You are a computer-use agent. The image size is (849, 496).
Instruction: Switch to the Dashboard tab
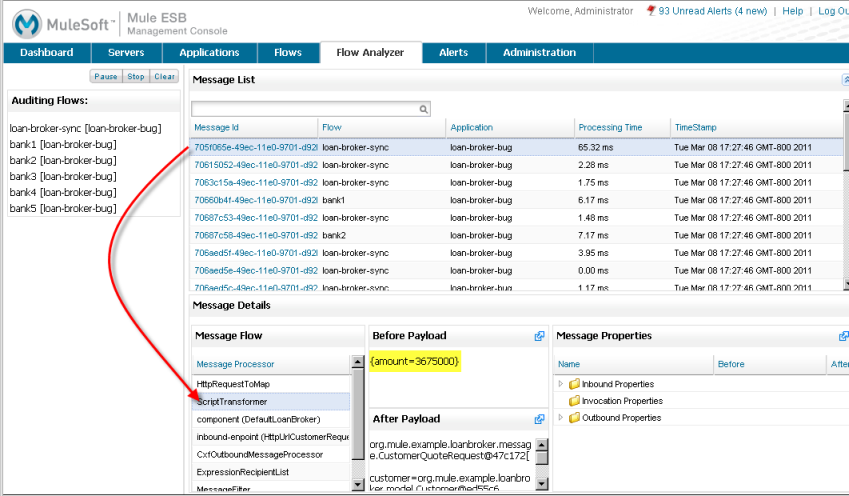[46, 53]
